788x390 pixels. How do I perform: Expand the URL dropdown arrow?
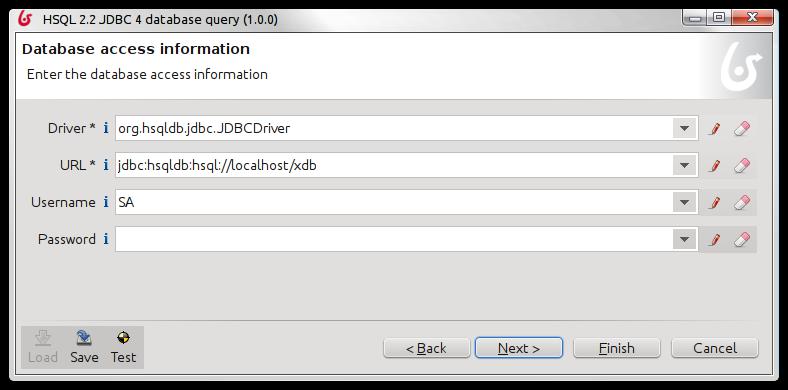point(684,165)
